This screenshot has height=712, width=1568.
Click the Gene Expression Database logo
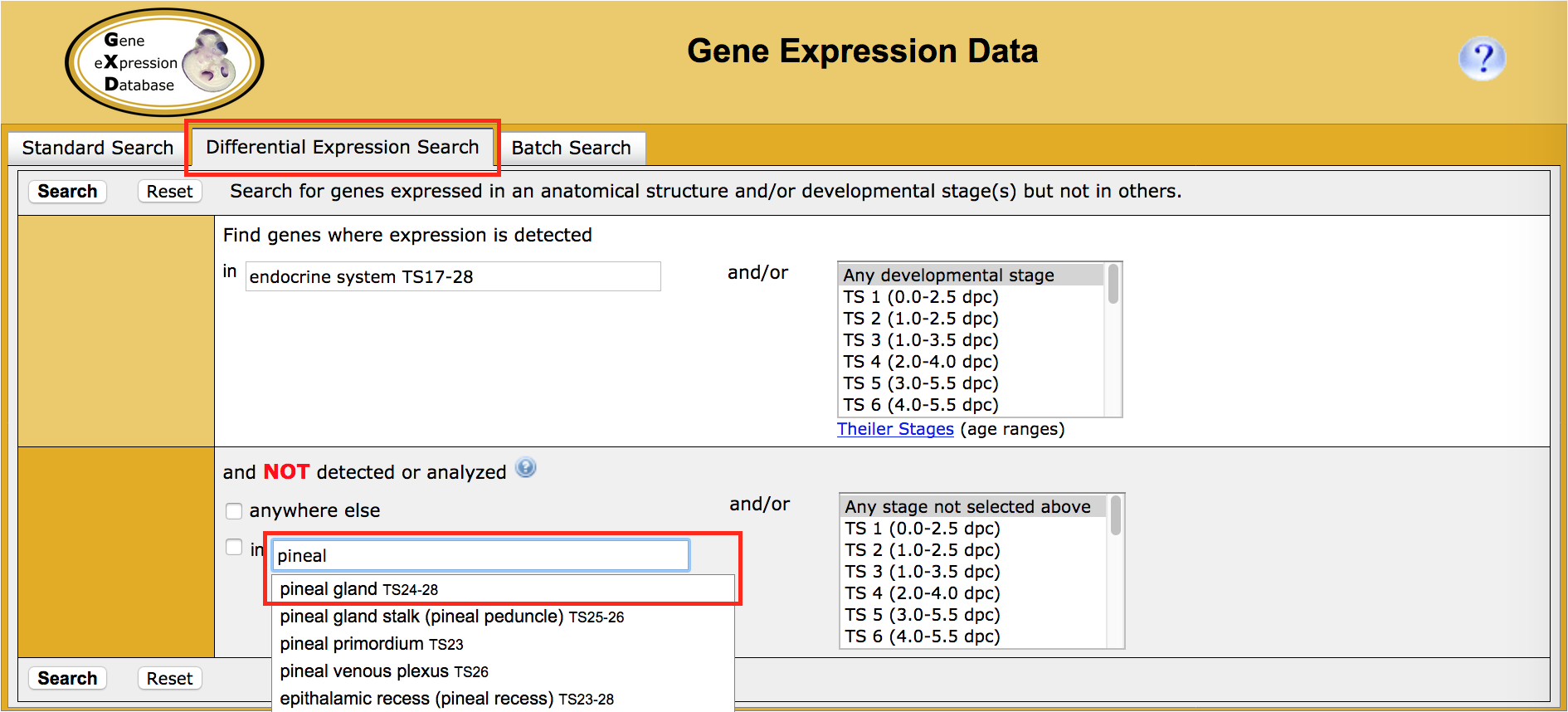point(164,62)
